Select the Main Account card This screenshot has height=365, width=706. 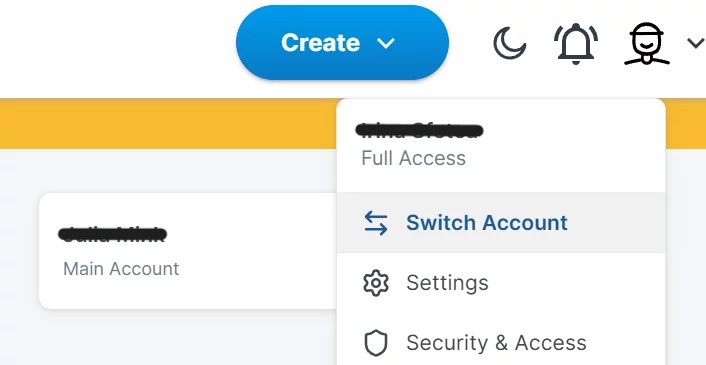coord(188,251)
